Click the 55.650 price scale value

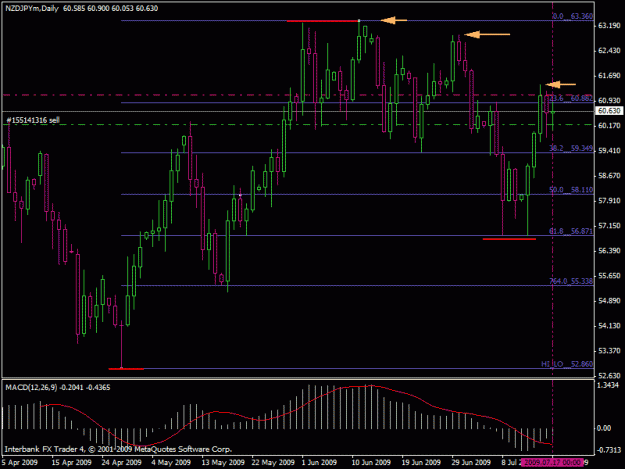609,276
